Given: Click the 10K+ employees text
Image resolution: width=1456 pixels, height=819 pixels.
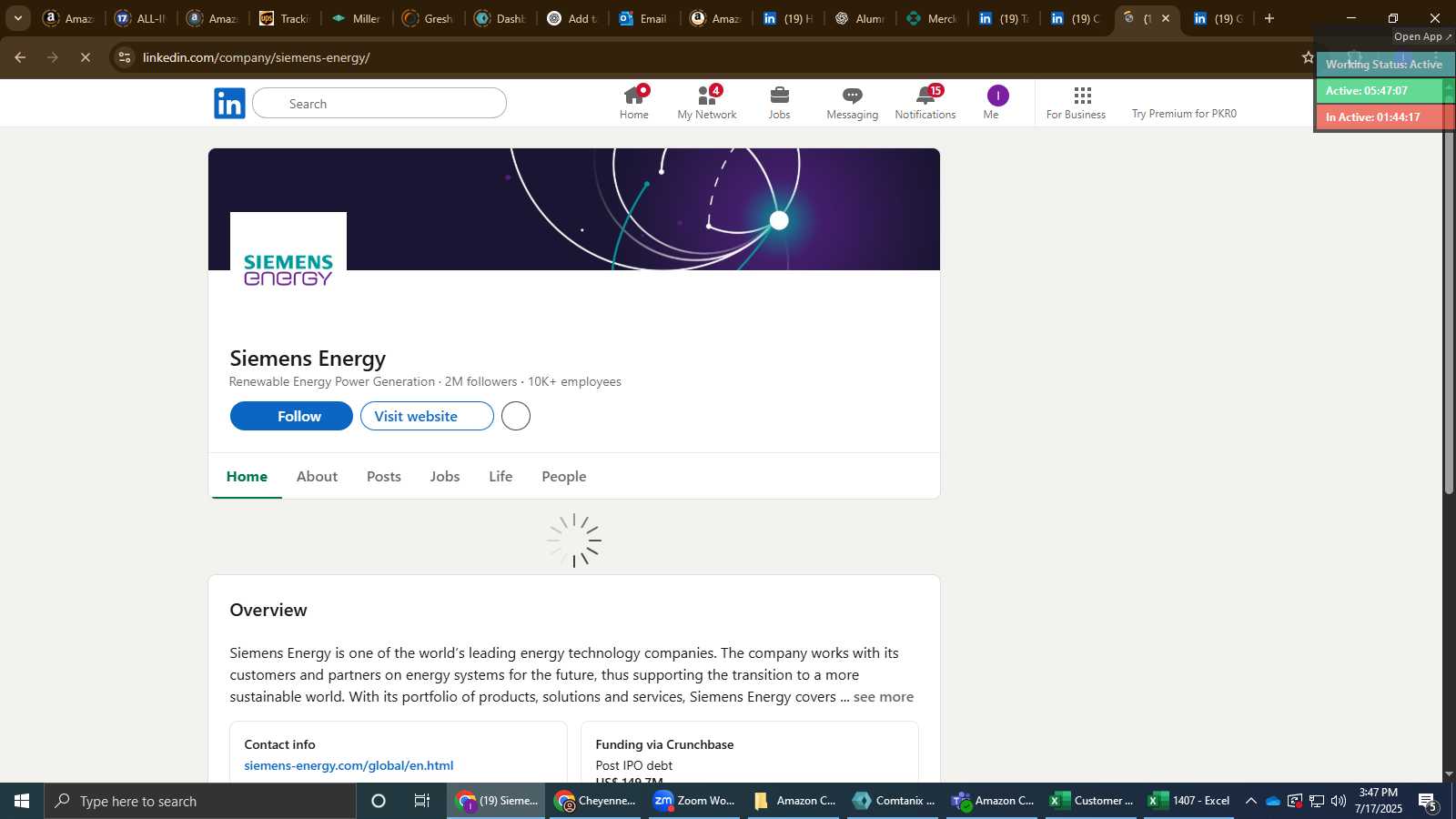Looking at the screenshot, I should click(x=575, y=382).
